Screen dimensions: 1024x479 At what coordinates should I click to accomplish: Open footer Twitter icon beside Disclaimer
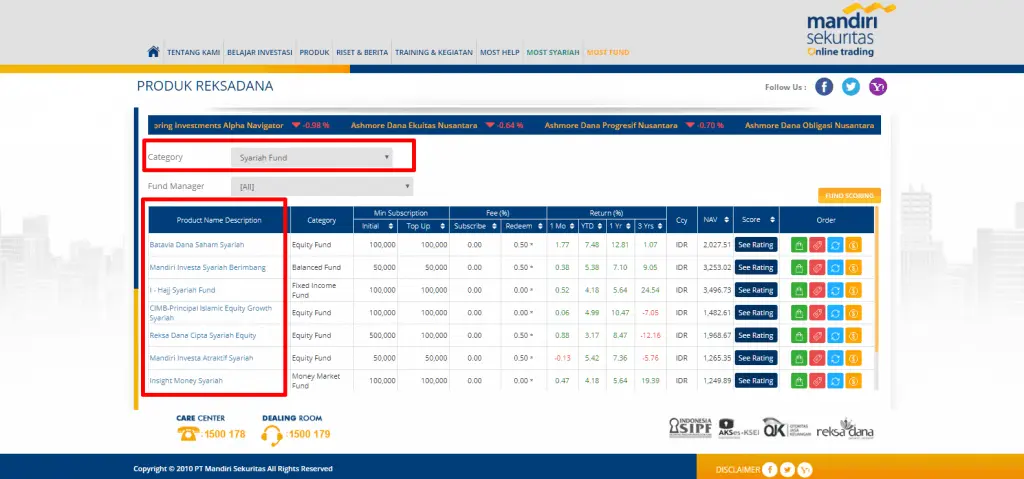click(x=788, y=469)
